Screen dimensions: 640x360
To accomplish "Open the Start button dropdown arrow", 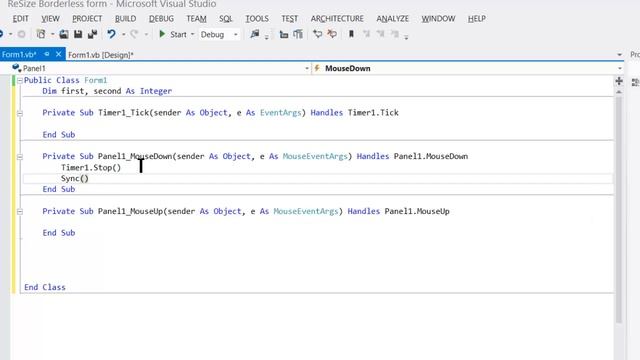I will click(x=192, y=35).
